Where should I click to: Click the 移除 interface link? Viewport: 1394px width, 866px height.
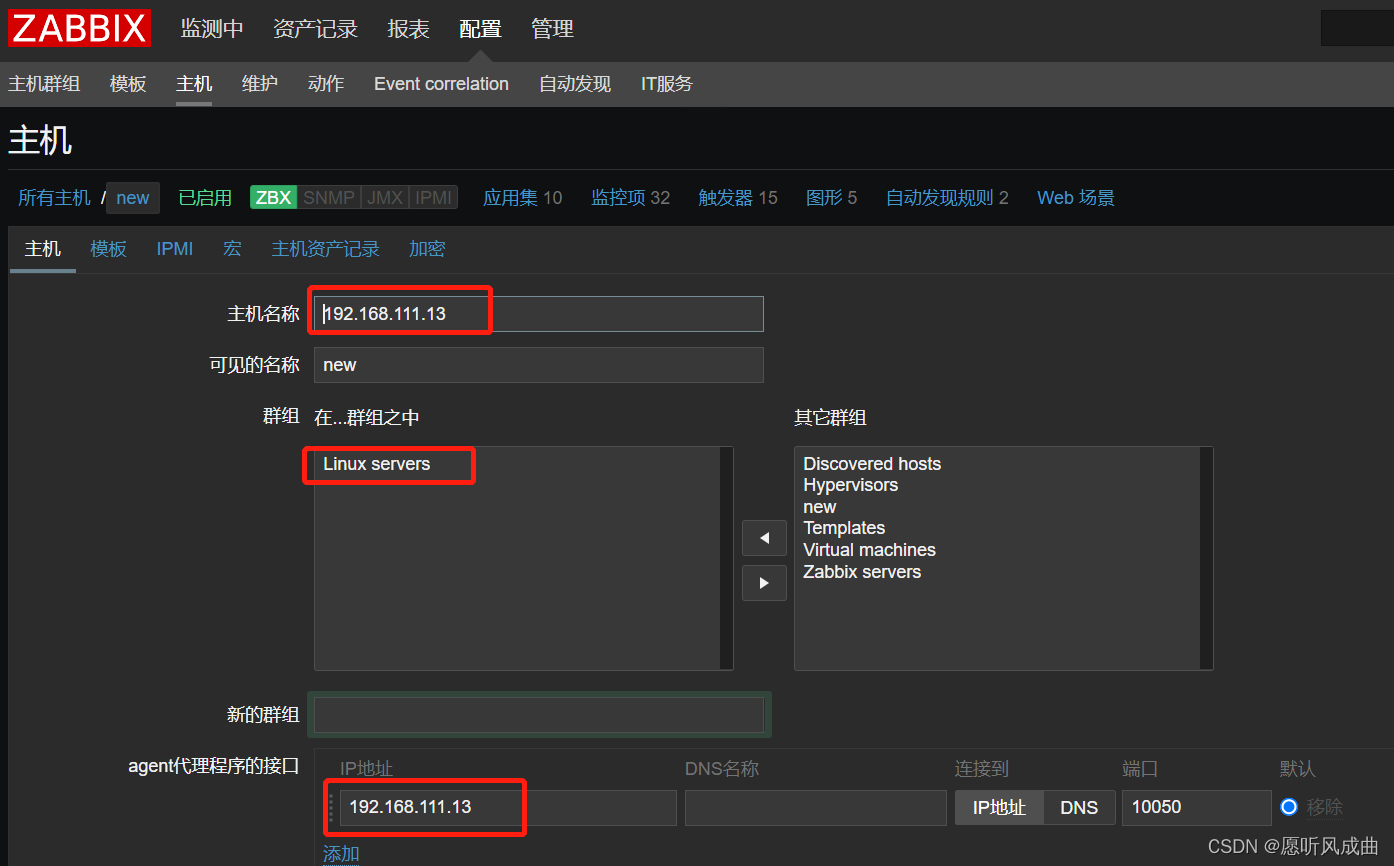click(x=1325, y=807)
